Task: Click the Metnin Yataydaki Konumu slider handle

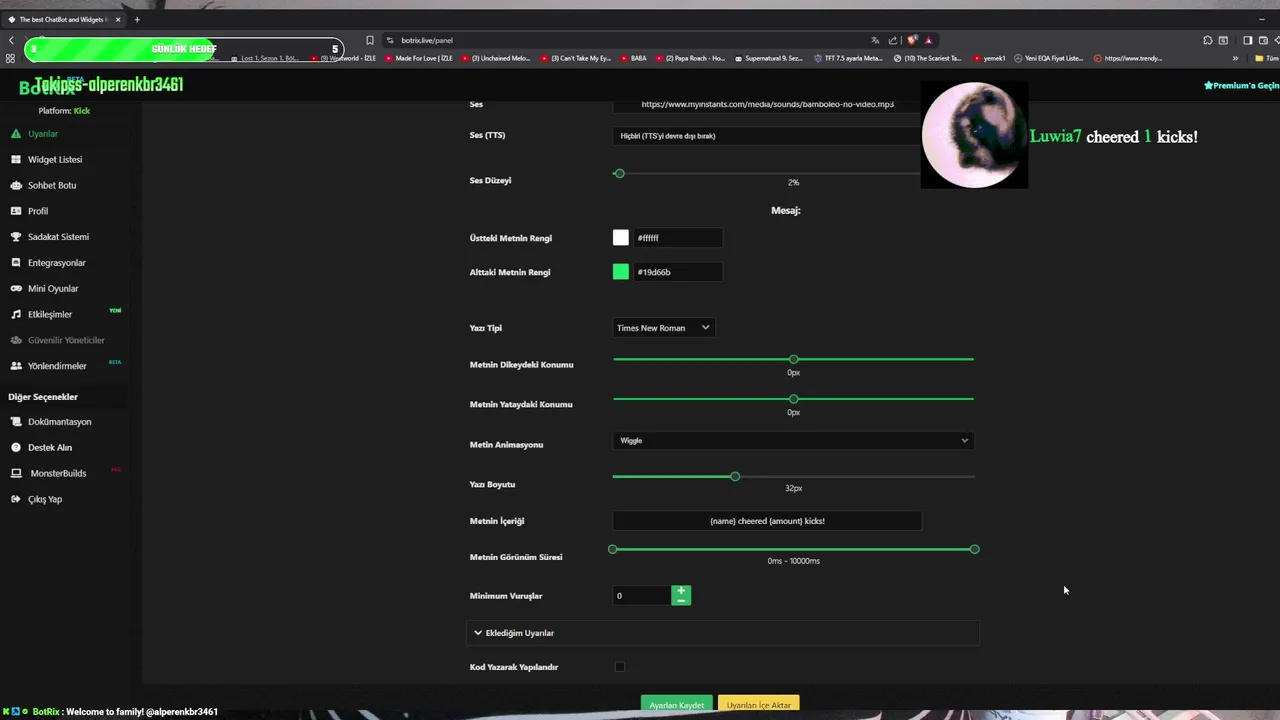Action: click(x=793, y=399)
